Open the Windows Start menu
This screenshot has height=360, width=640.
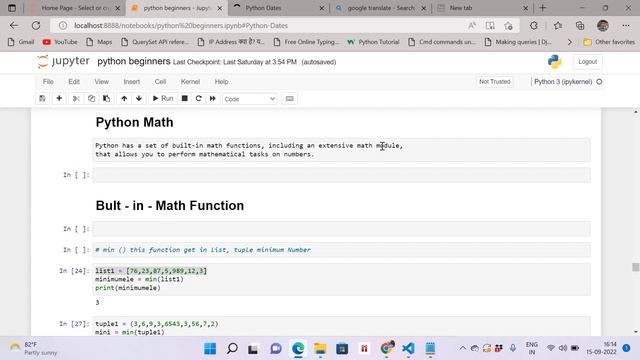pyautogui.click(x=210, y=349)
